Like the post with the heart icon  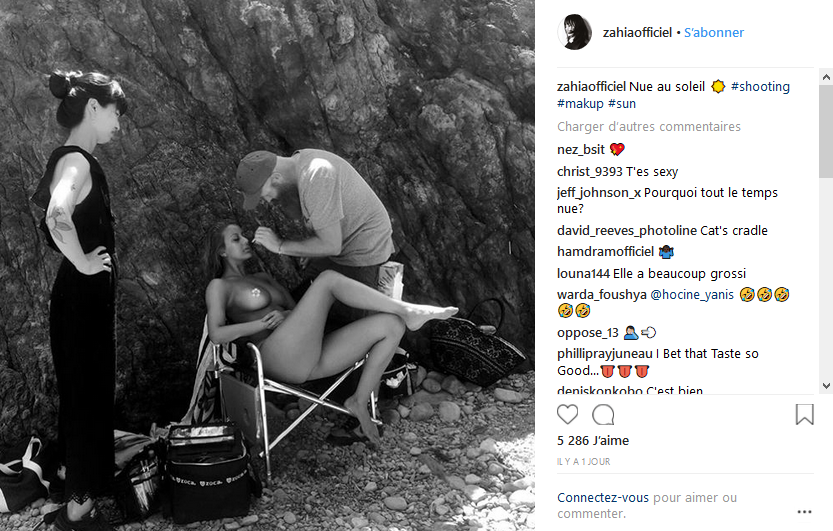[x=567, y=414]
